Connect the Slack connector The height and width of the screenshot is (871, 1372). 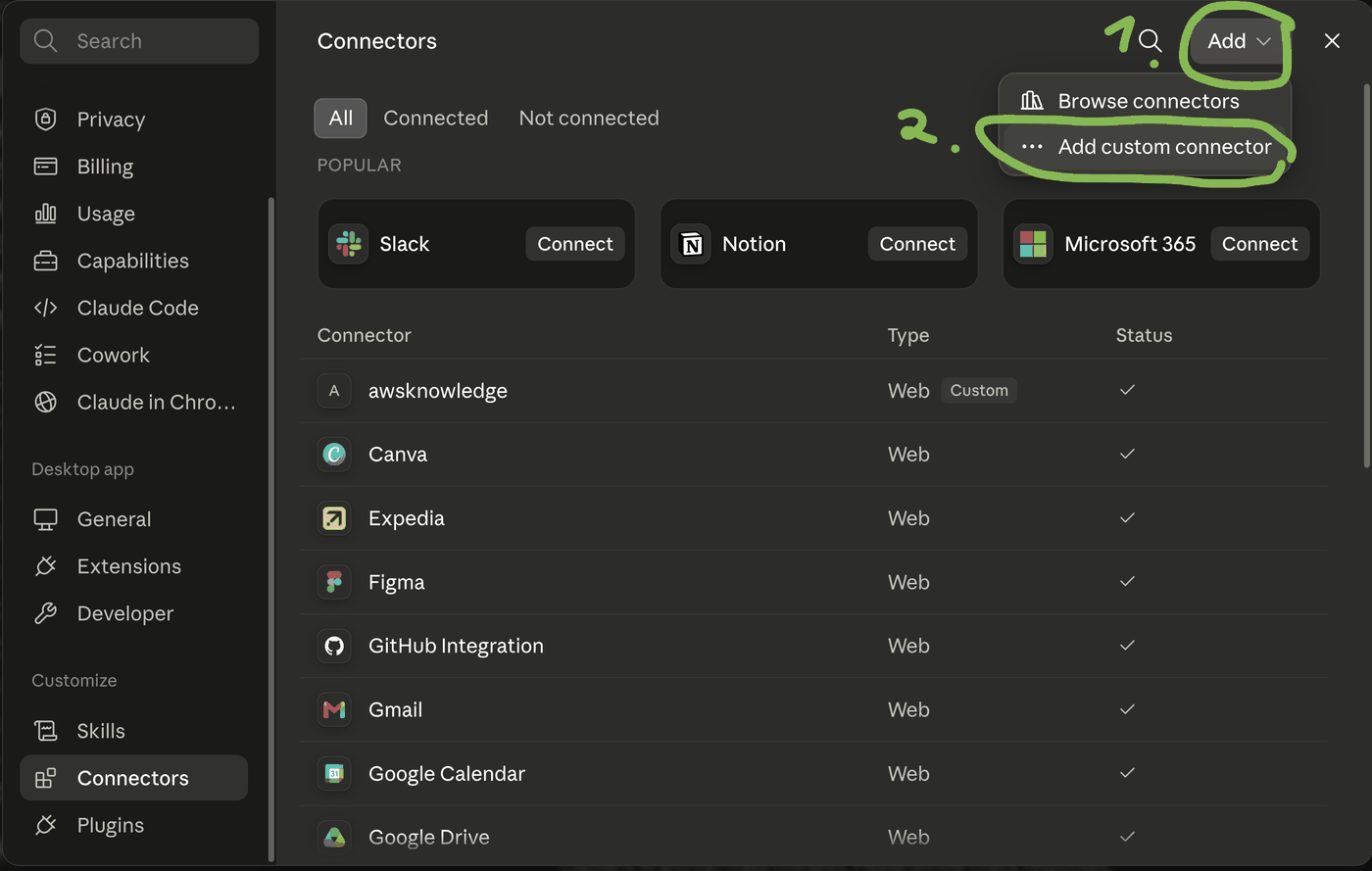(575, 244)
